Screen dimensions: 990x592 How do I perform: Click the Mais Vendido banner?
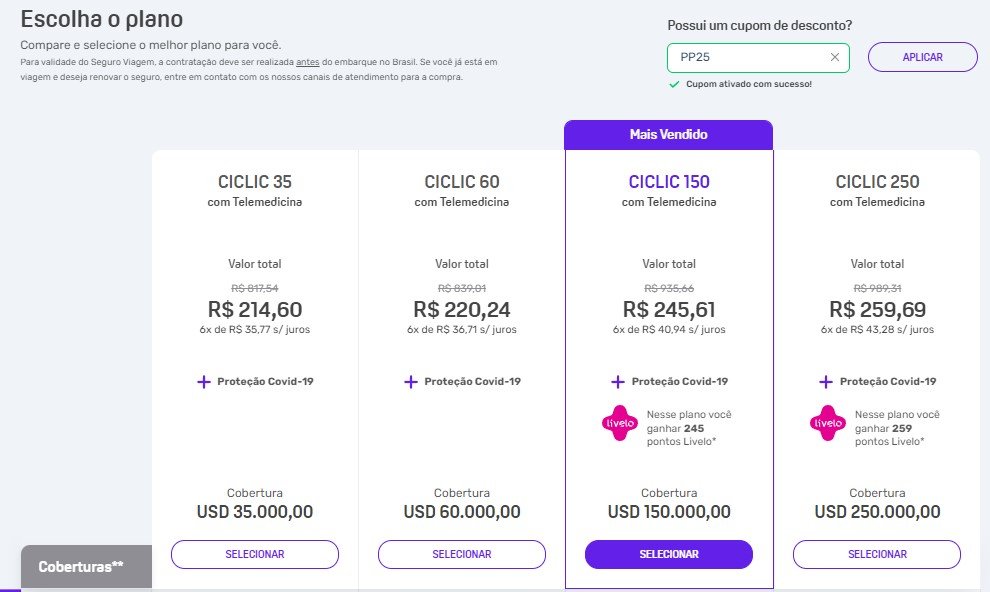[669, 134]
